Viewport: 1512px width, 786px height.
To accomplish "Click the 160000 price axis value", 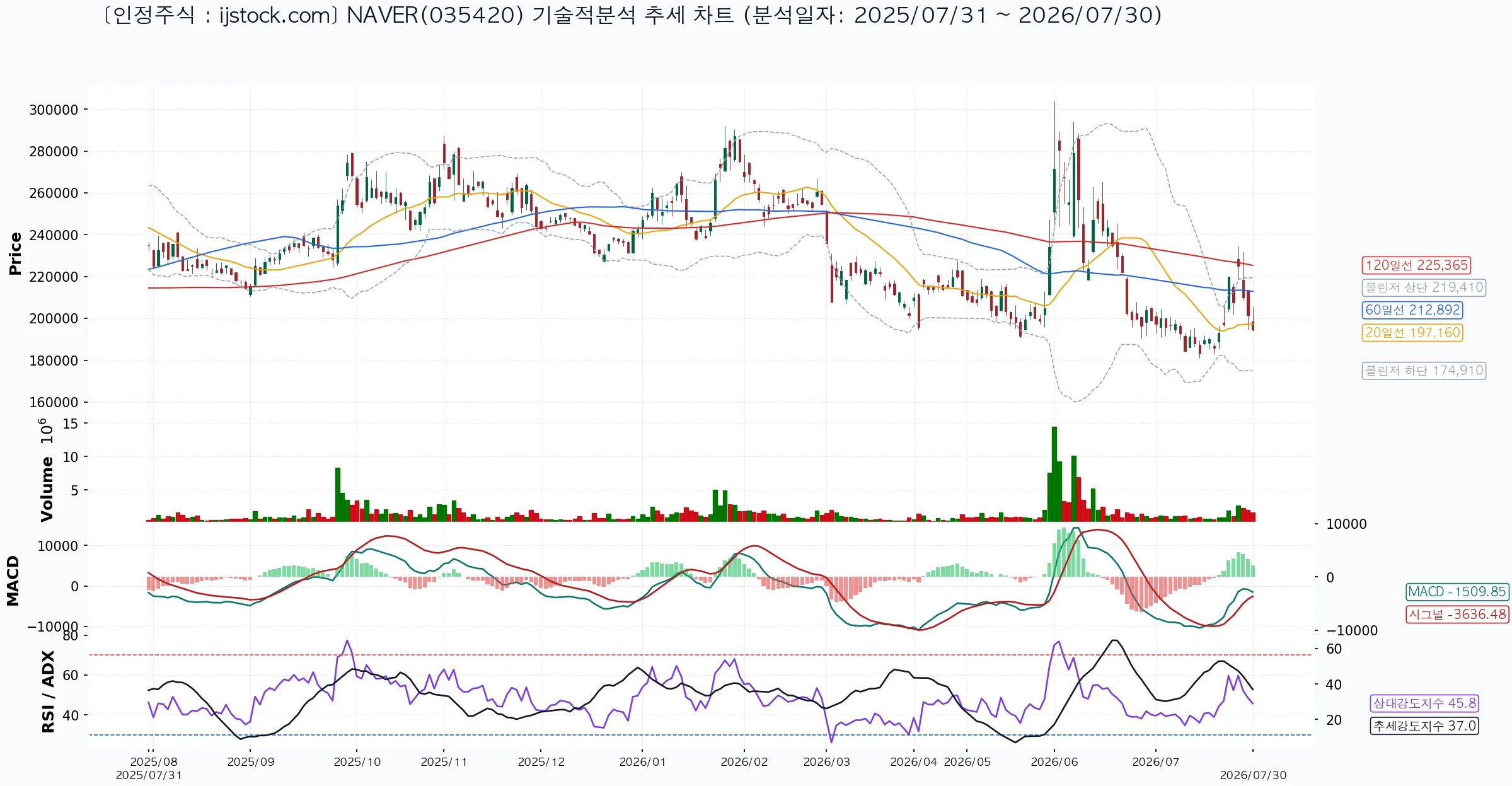I will [x=54, y=402].
